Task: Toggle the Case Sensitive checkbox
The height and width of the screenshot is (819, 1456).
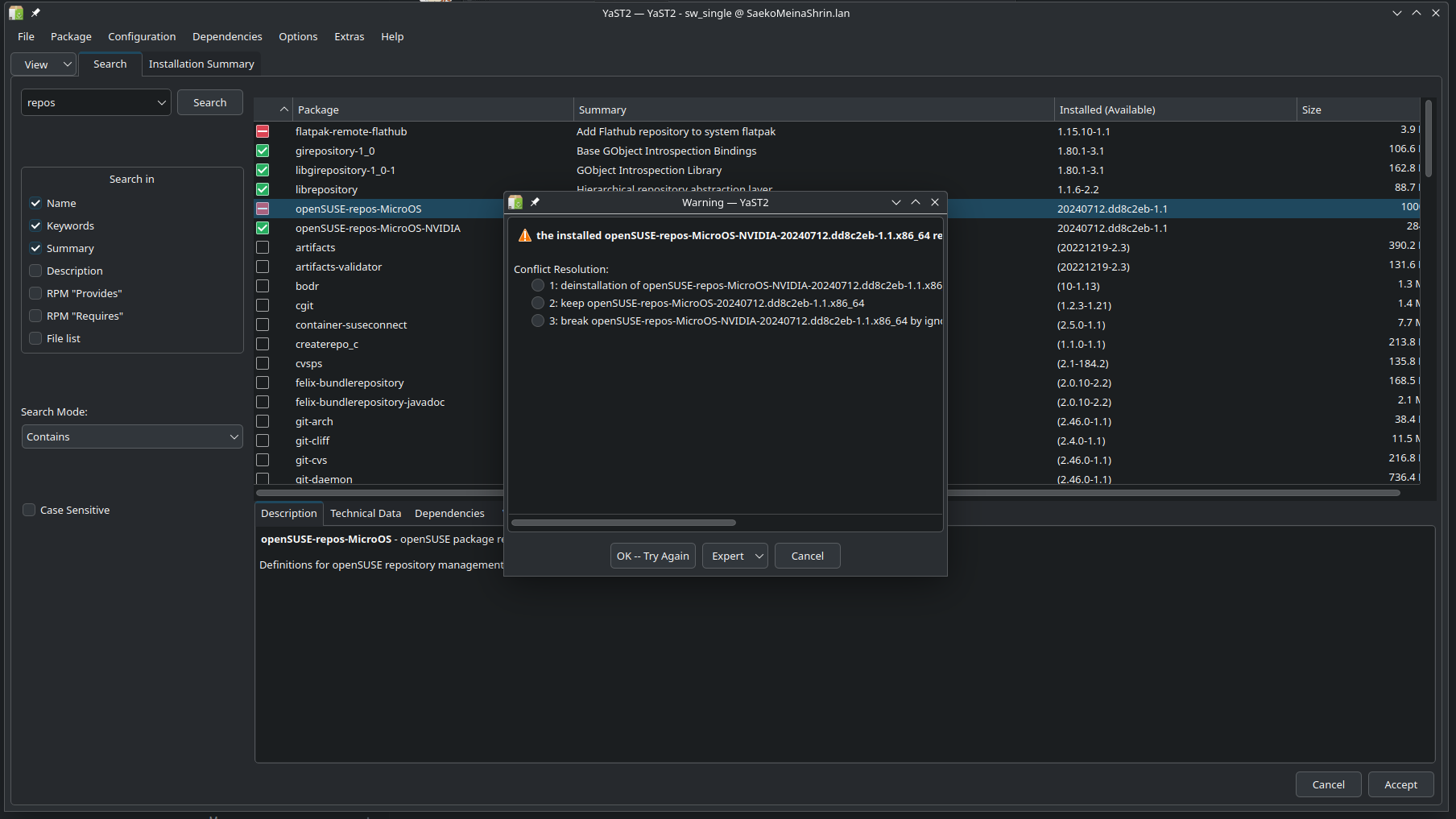Action: click(29, 509)
